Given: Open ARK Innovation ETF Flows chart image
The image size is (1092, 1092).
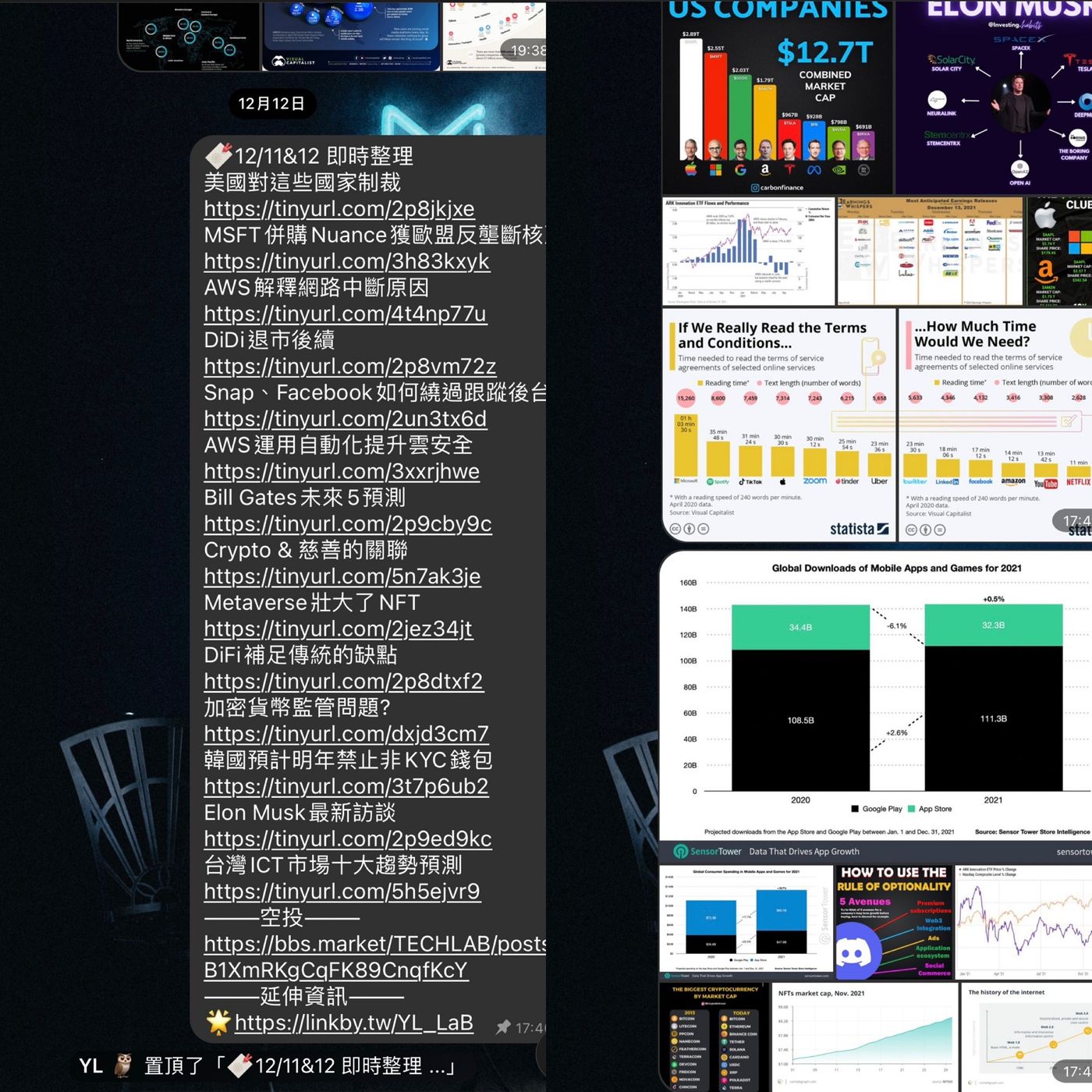Looking at the screenshot, I should pos(748,251).
